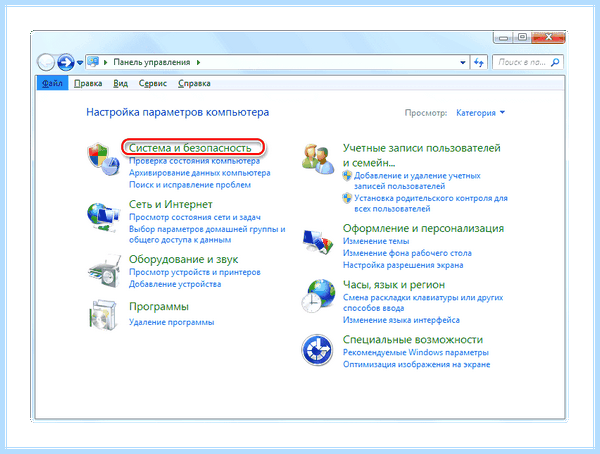Open 'Просмотр состояния сети и задач'
The height and width of the screenshot is (454, 600).
point(195,217)
